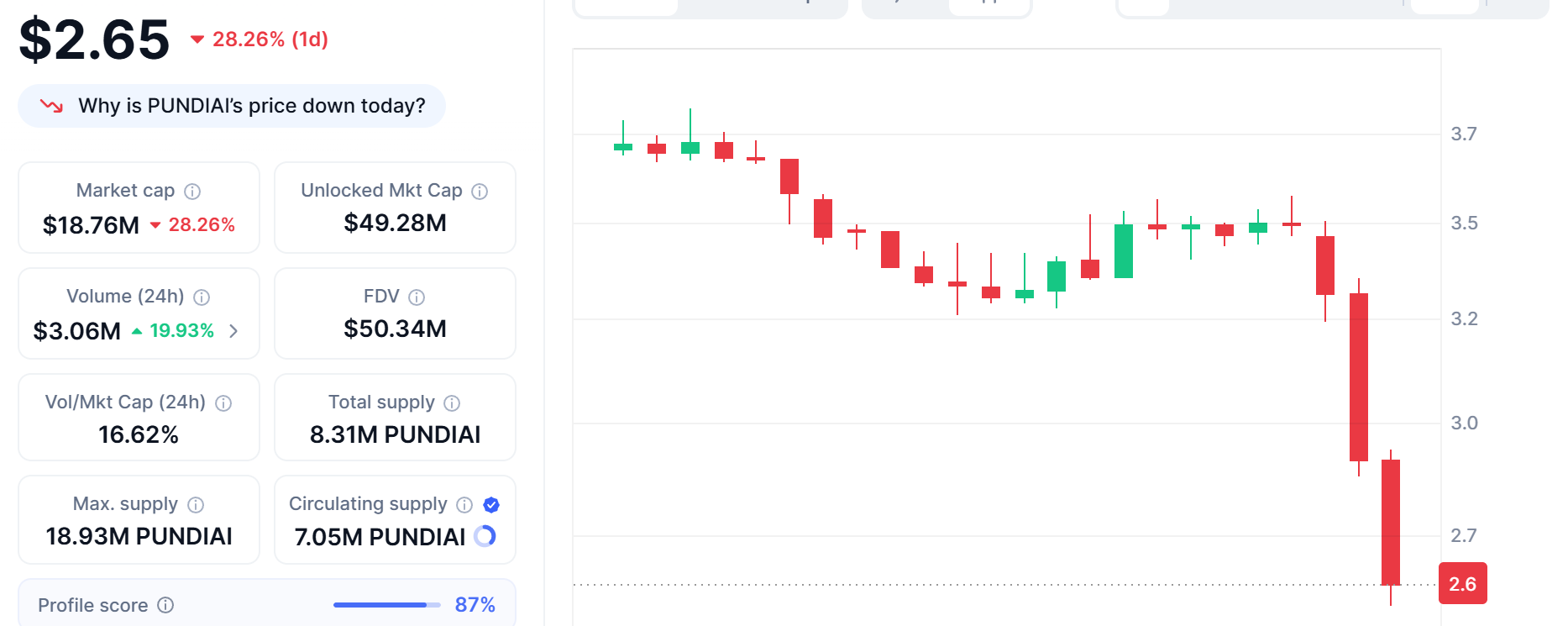
Task: Click the 28.26% (1d) price change indicator
Action: [x=260, y=39]
